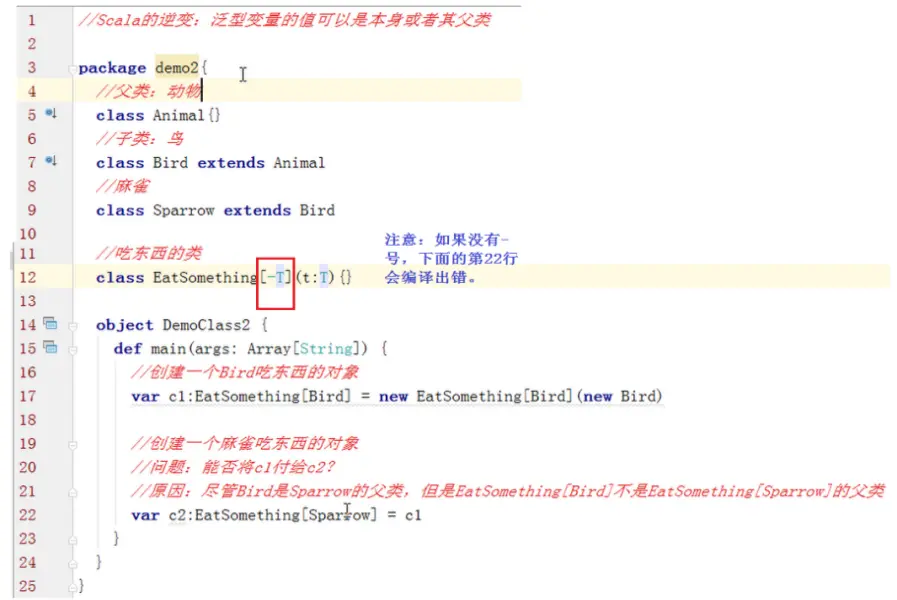Click the -T type parameter in red box
Screen dimensions: 897x600
[276, 278]
